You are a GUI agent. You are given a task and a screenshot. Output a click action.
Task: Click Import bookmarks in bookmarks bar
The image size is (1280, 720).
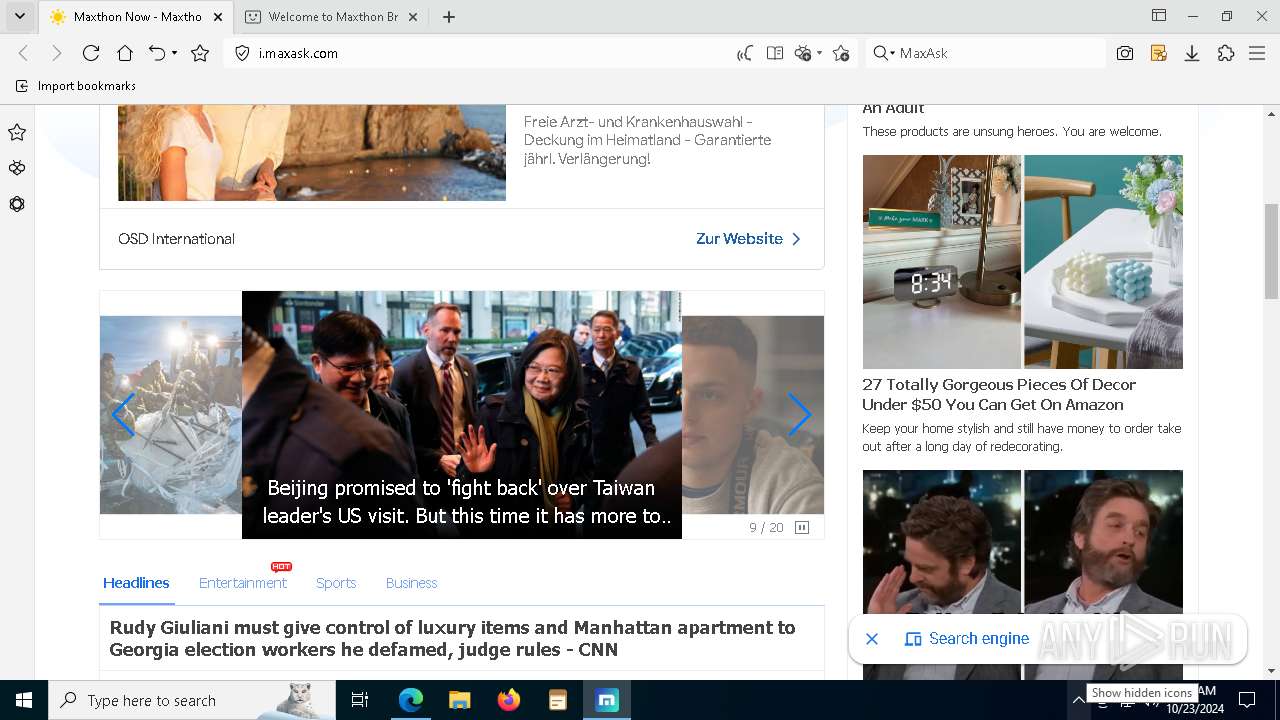click(x=76, y=86)
